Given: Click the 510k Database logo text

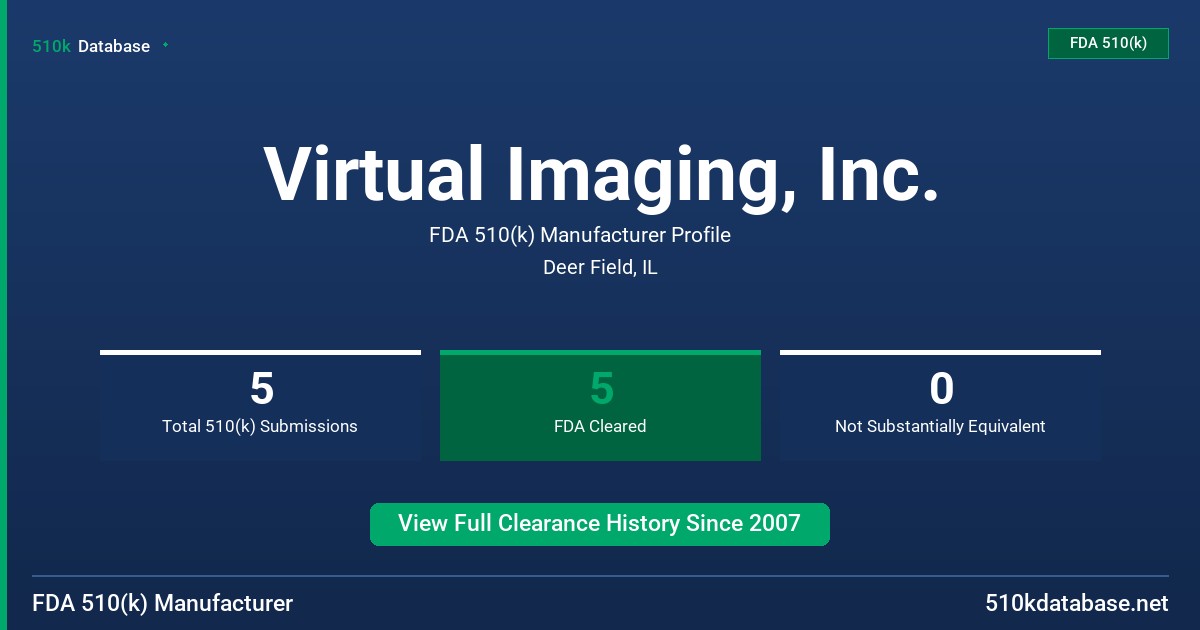Looking at the screenshot, I should [91, 46].
